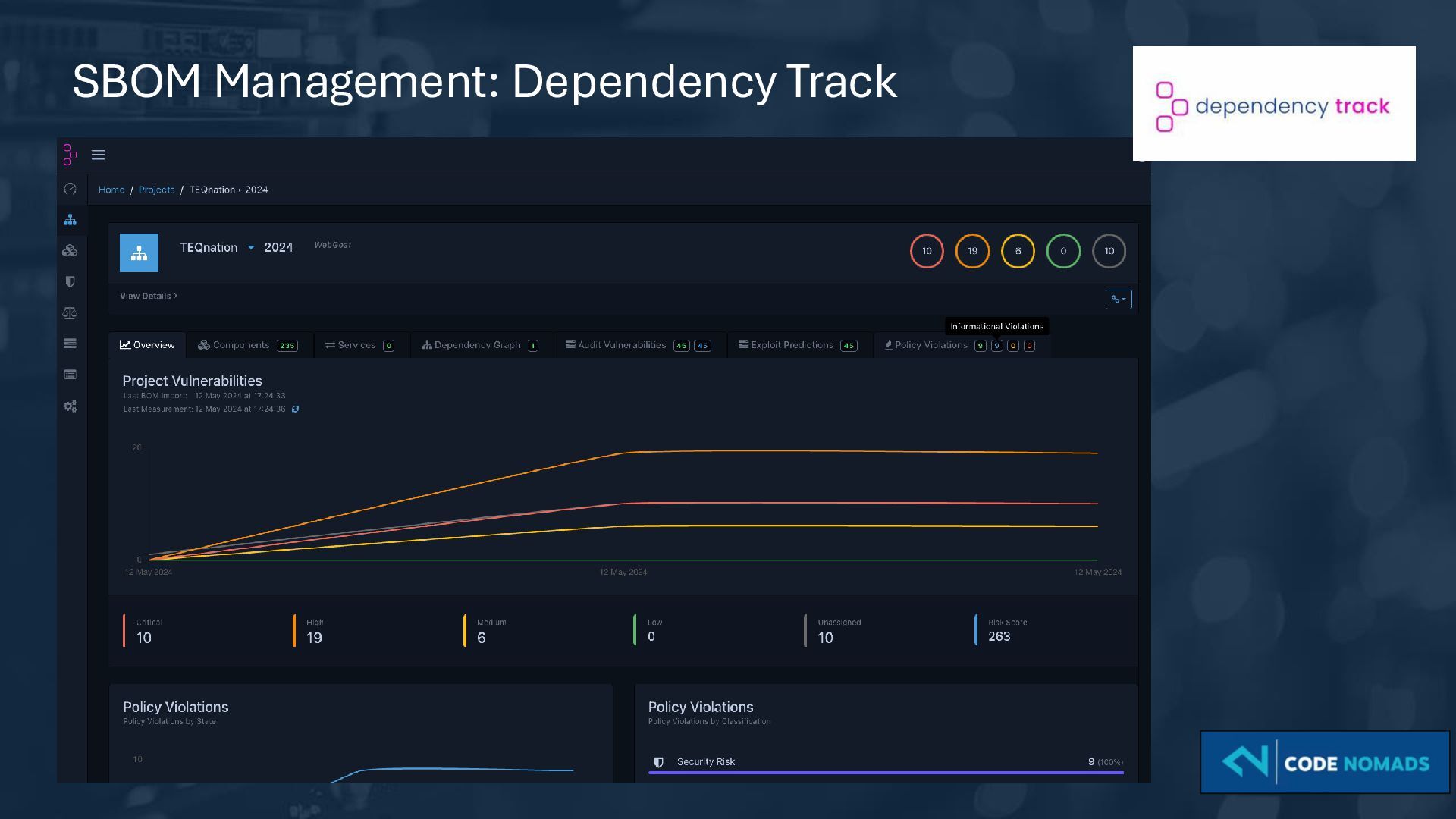
Task: Click refresh icon next to Last Measurement
Action: pos(296,409)
